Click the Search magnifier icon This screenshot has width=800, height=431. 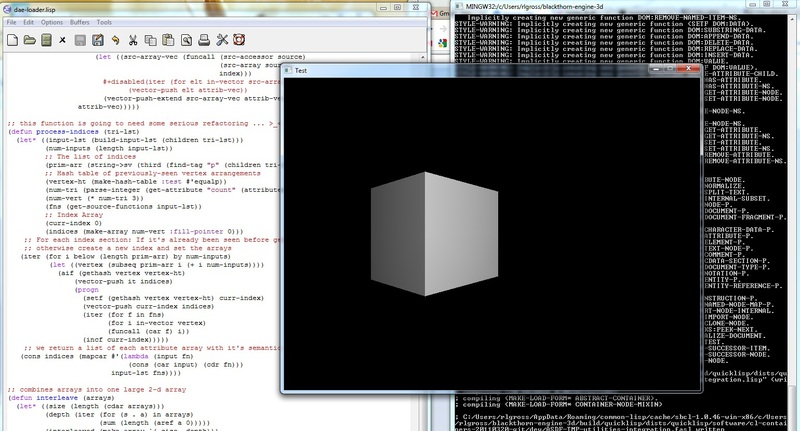(186, 40)
